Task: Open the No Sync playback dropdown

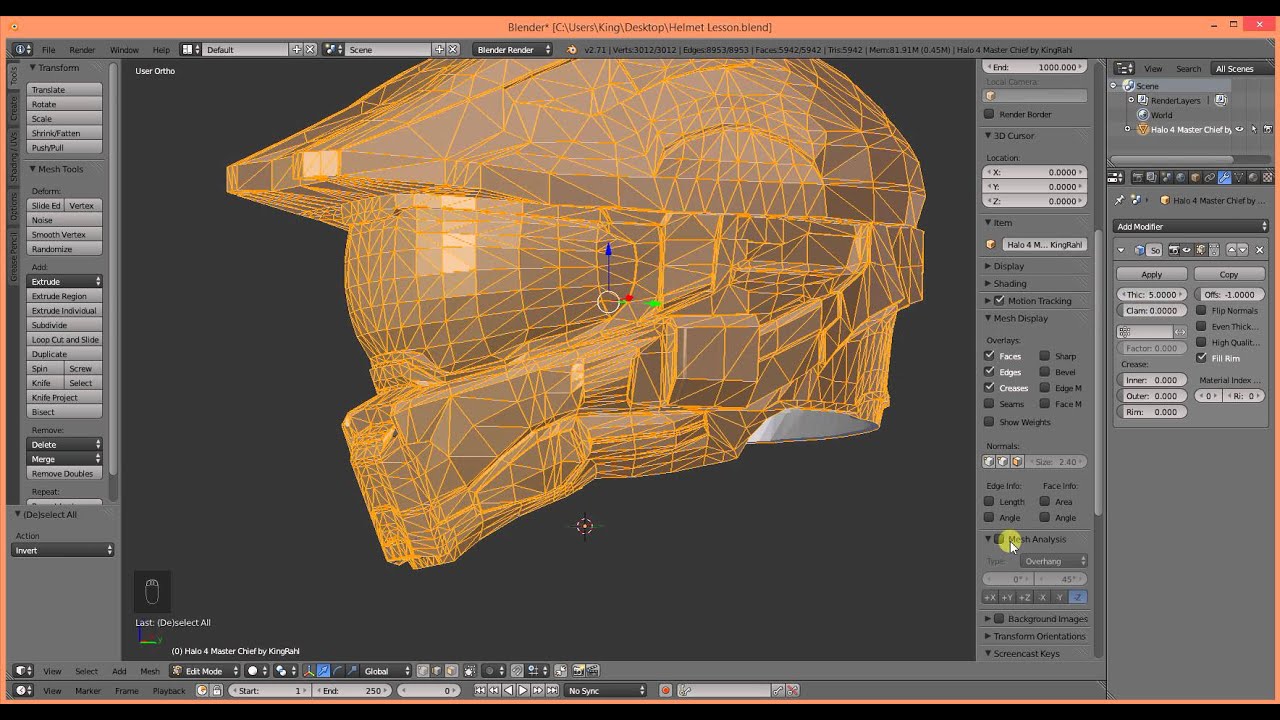Action: [x=607, y=691]
